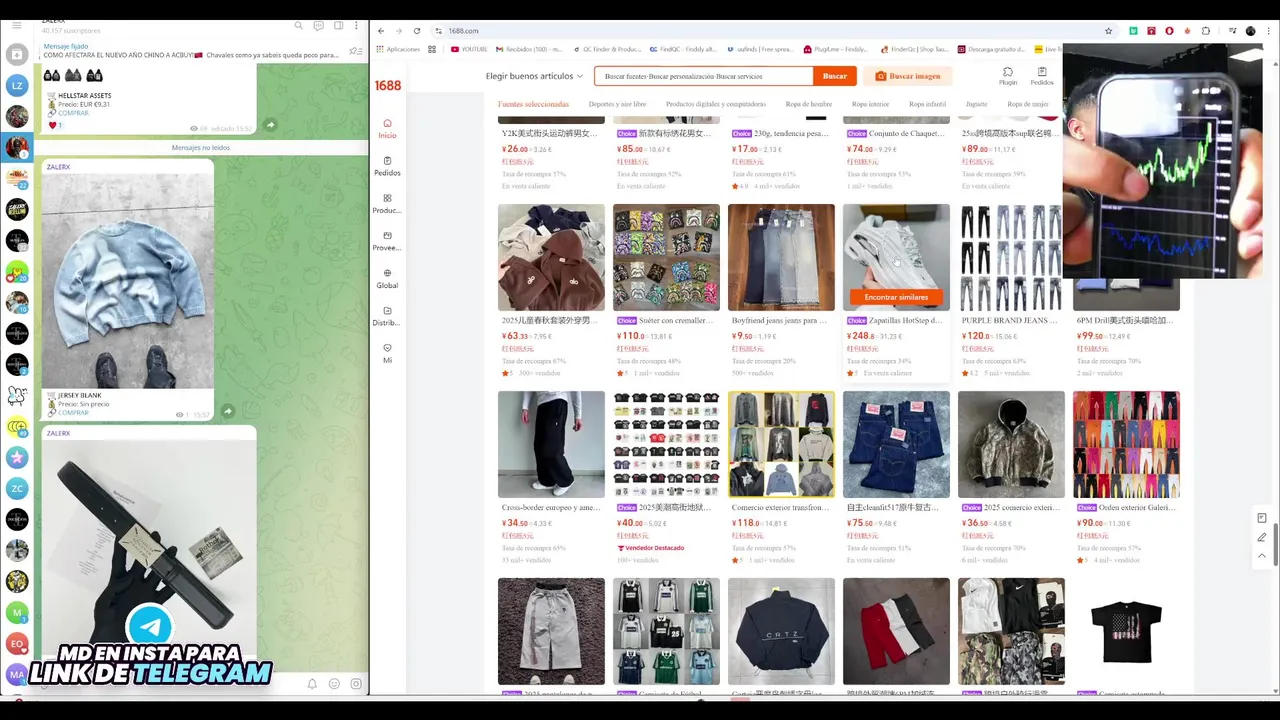
Task: Forward the JERSEY BLANK post
Action: [228, 411]
